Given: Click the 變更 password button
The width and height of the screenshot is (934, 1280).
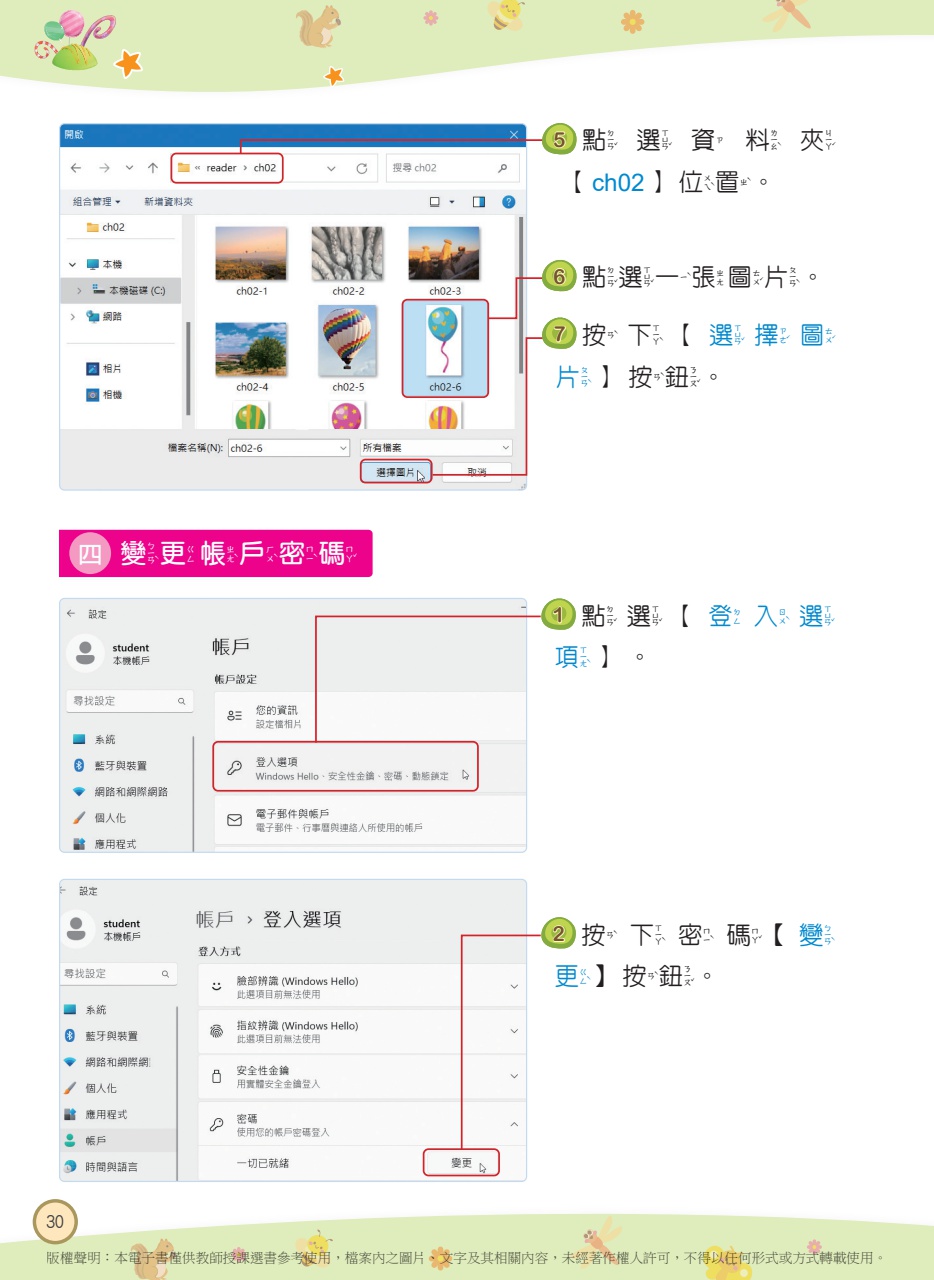Looking at the screenshot, I should coord(461,1163).
